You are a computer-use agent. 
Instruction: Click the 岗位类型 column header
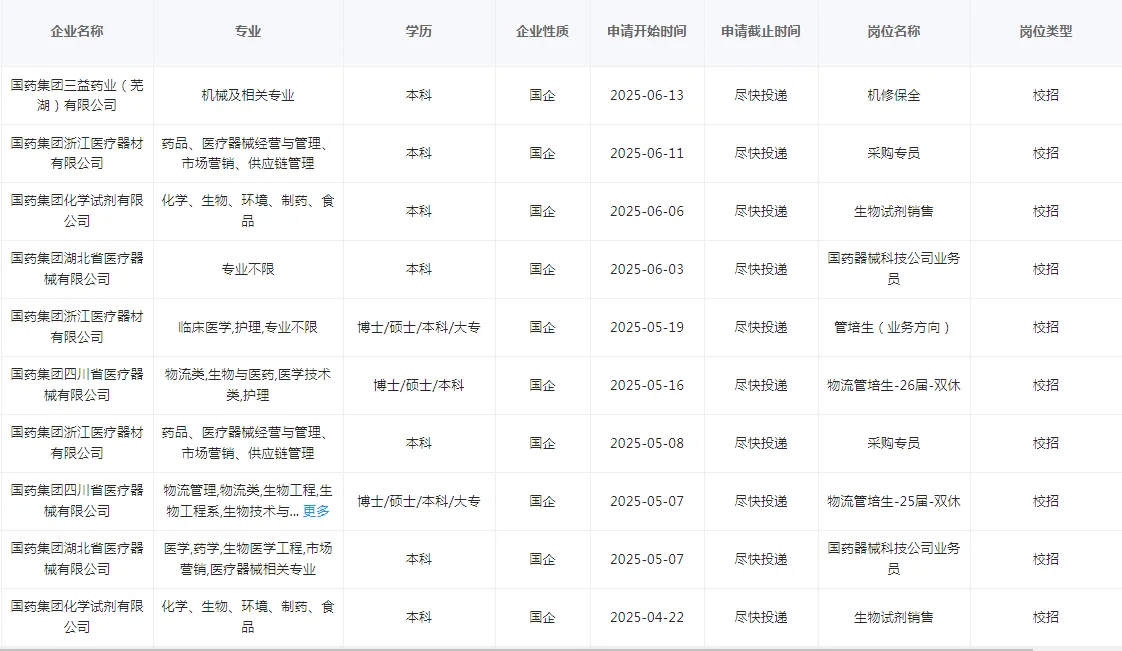[1045, 31]
